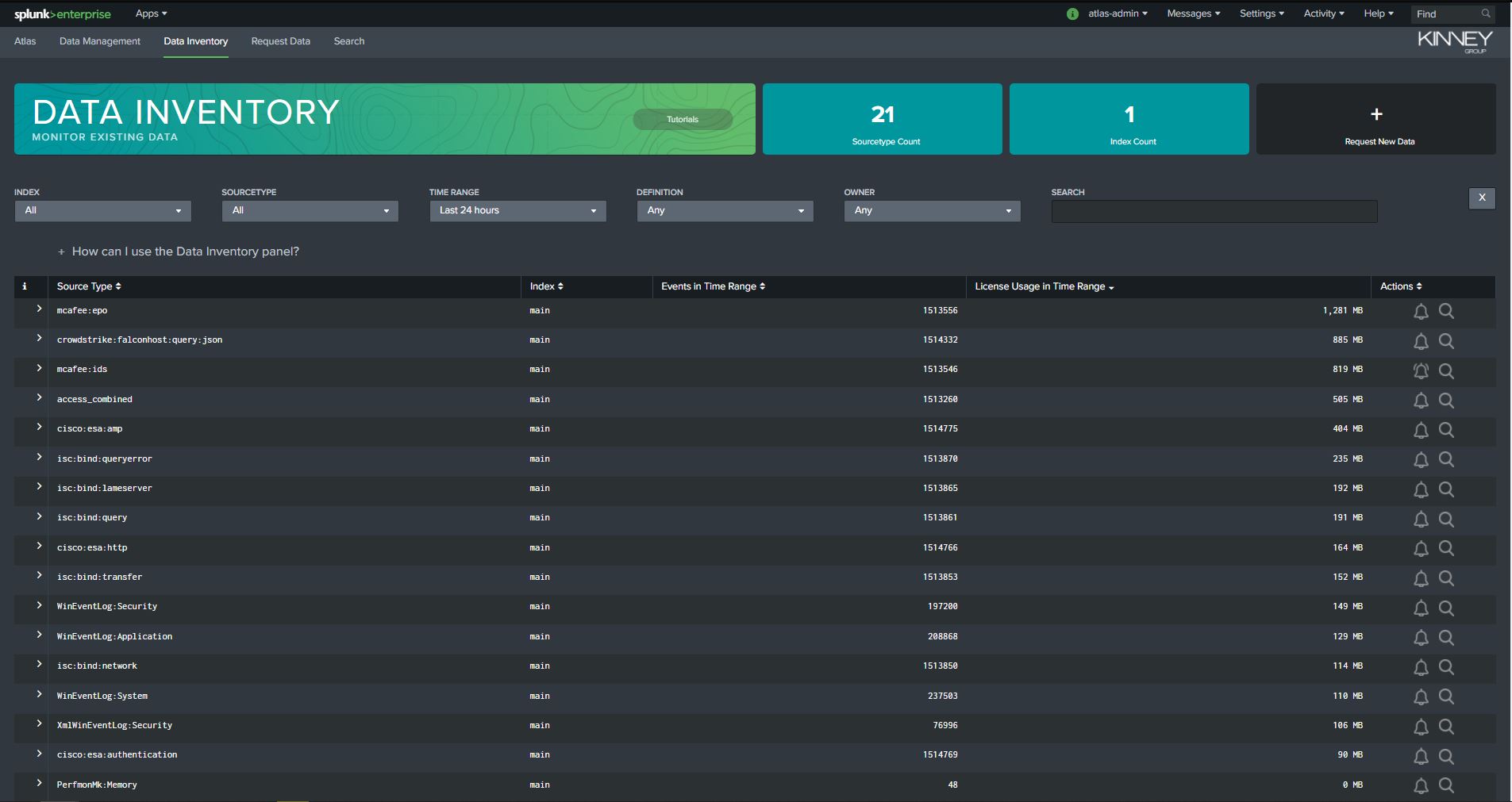Open search magnifier for cisco:esa:amp row
This screenshot has width=1512, height=802.
1446,430
